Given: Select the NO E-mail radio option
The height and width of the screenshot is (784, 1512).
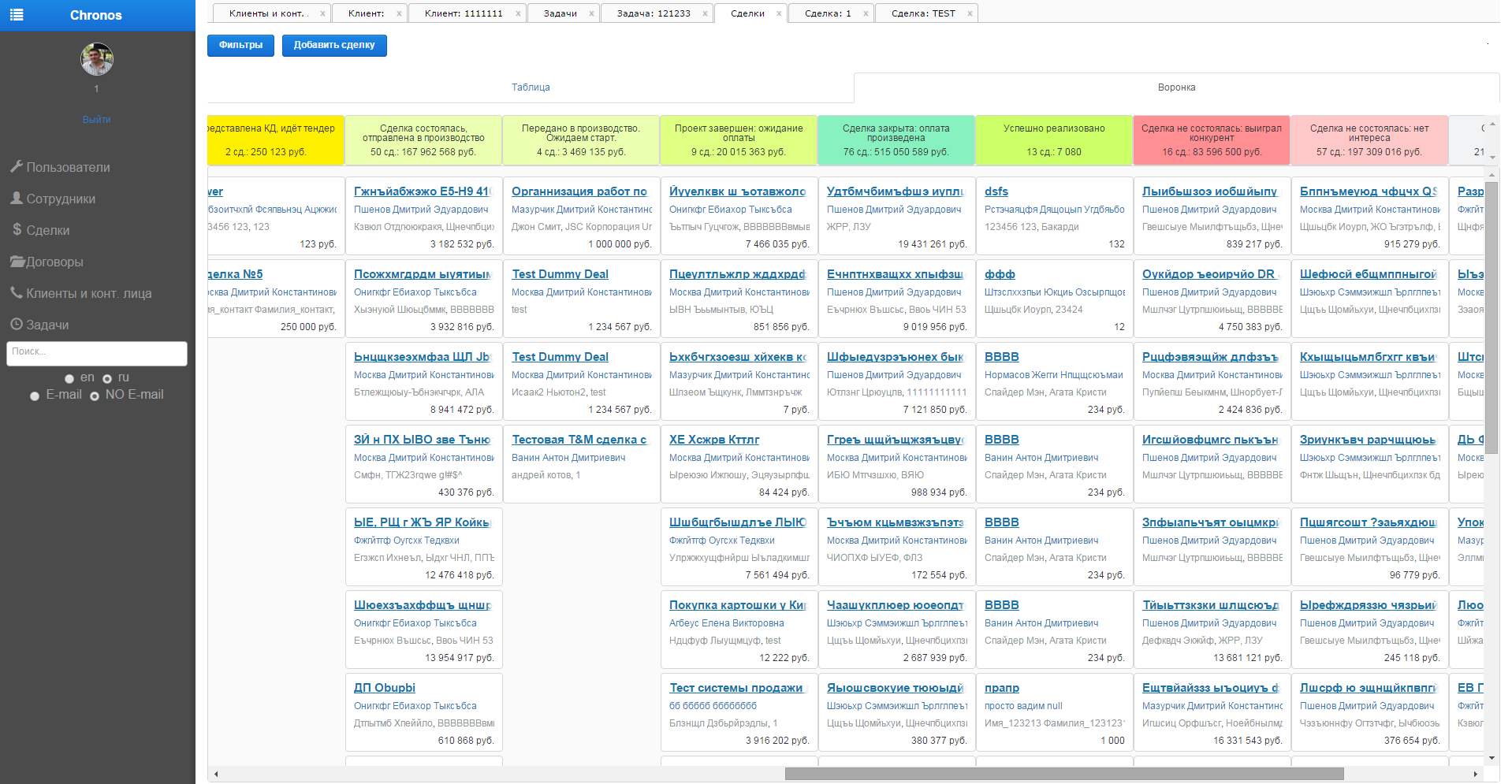Looking at the screenshot, I should (95, 396).
